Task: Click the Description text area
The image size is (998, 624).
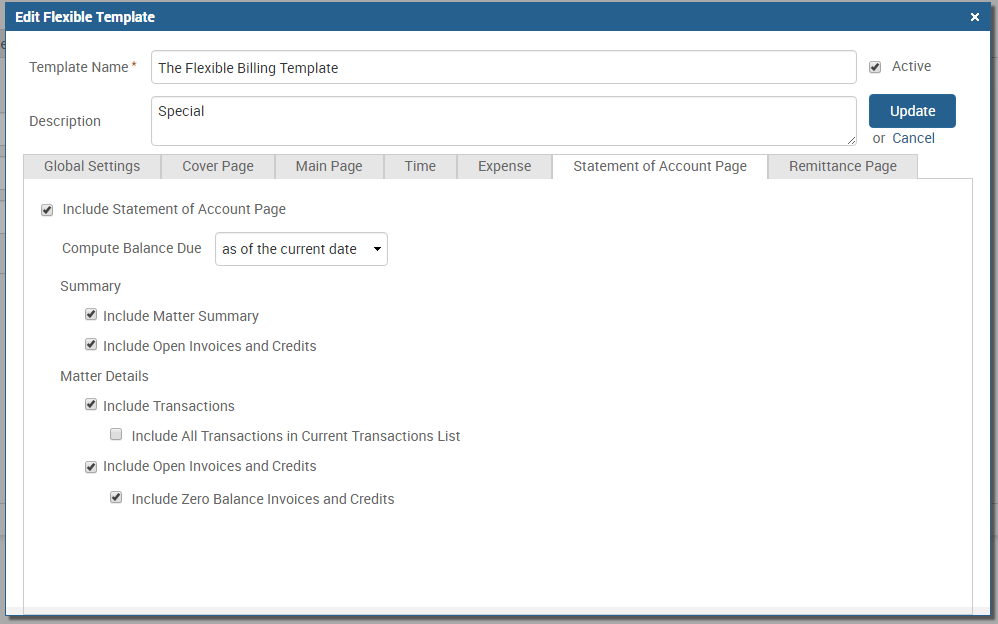Action: tap(503, 121)
